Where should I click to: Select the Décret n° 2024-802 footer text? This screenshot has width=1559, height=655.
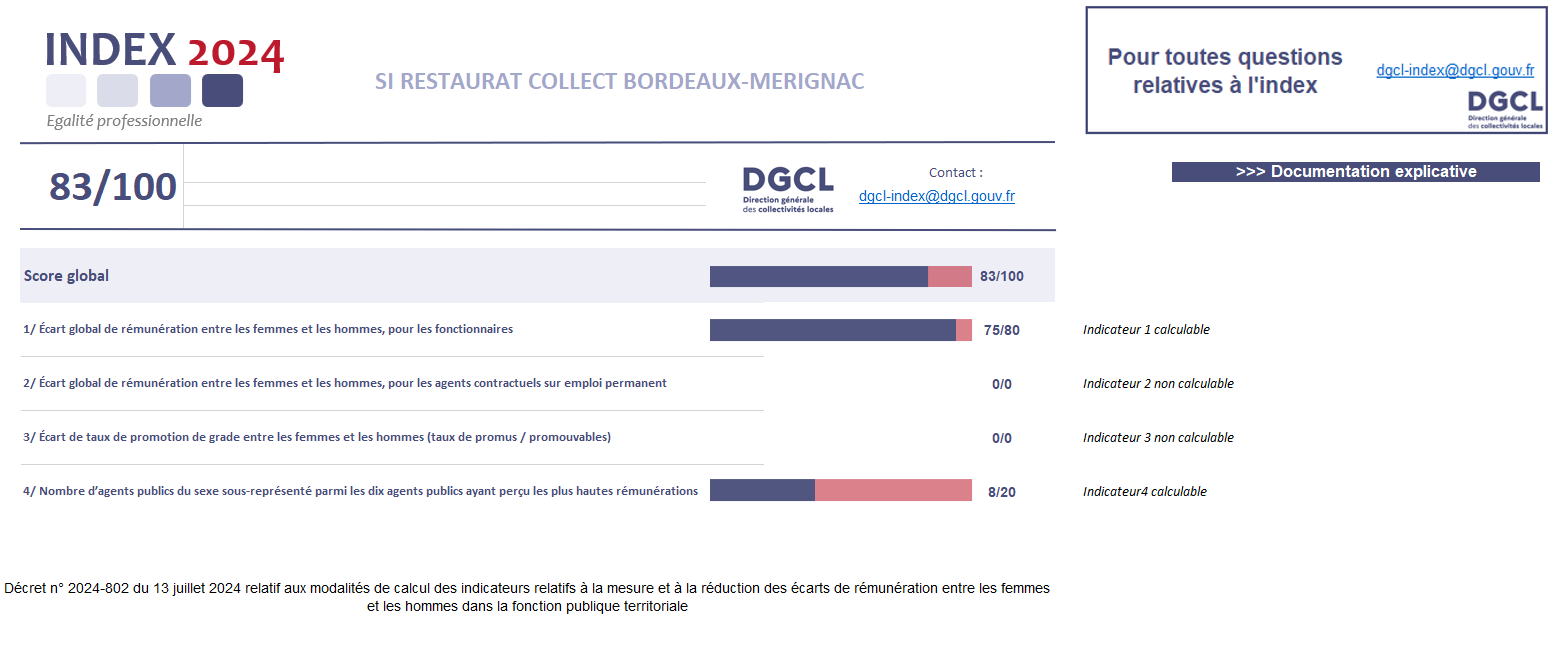tap(527, 597)
